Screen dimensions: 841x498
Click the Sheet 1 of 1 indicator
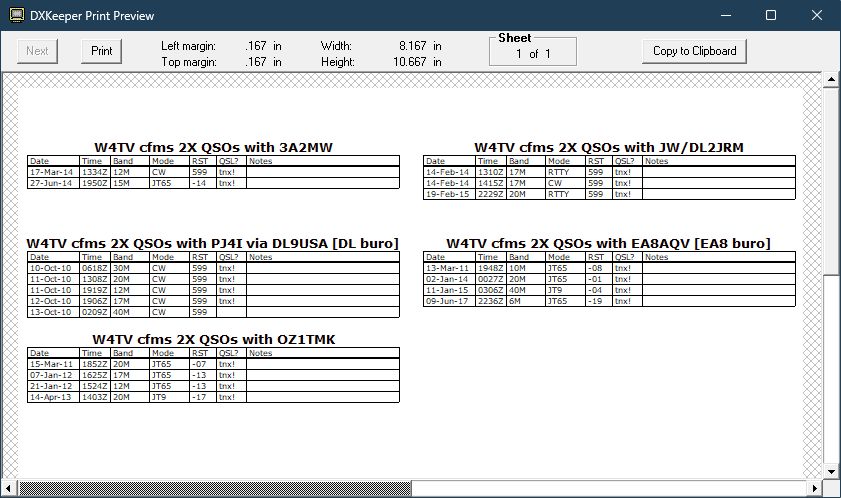(533, 54)
